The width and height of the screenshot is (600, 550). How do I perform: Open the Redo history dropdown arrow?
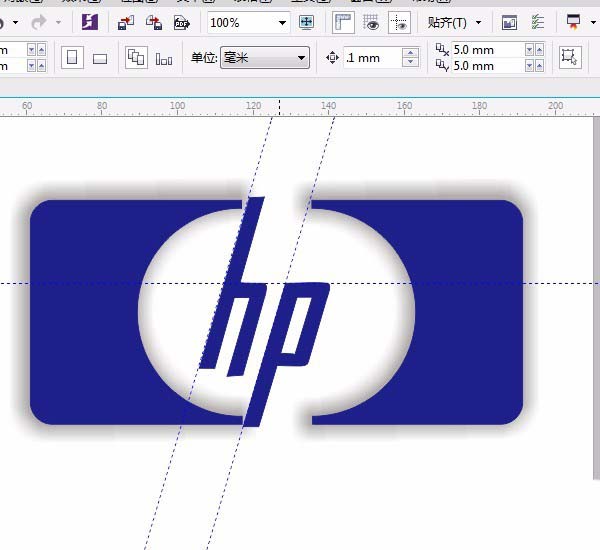tap(58, 22)
